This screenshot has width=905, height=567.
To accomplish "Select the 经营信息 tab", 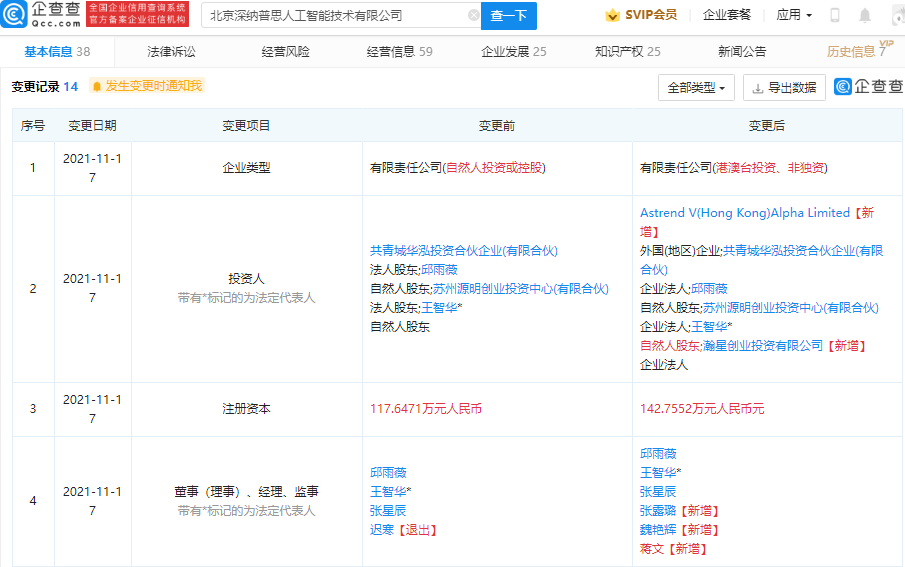I will [x=399, y=51].
